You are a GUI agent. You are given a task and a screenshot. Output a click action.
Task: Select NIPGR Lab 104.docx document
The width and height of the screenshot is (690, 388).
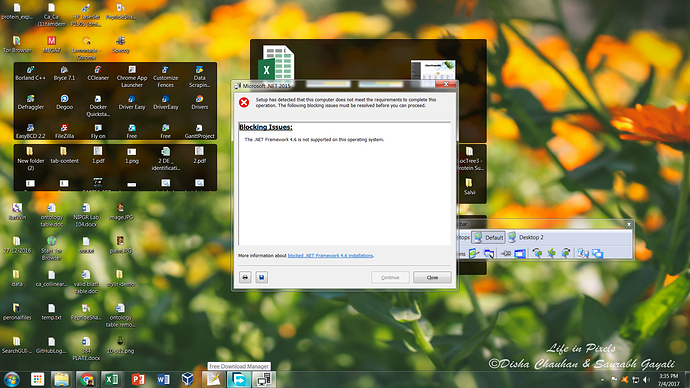point(86,215)
